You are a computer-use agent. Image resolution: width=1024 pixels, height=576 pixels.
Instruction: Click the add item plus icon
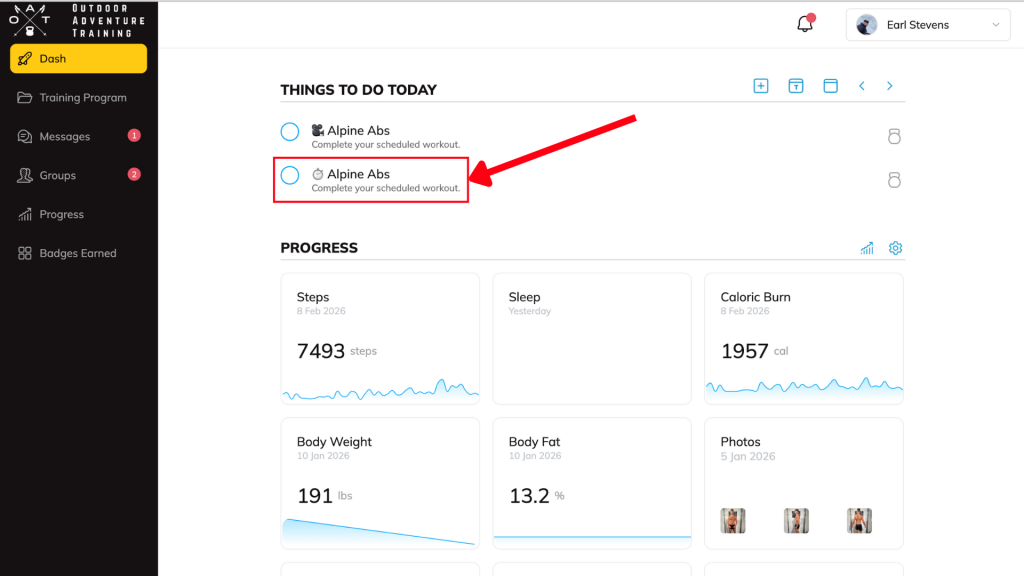pyautogui.click(x=761, y=86)
